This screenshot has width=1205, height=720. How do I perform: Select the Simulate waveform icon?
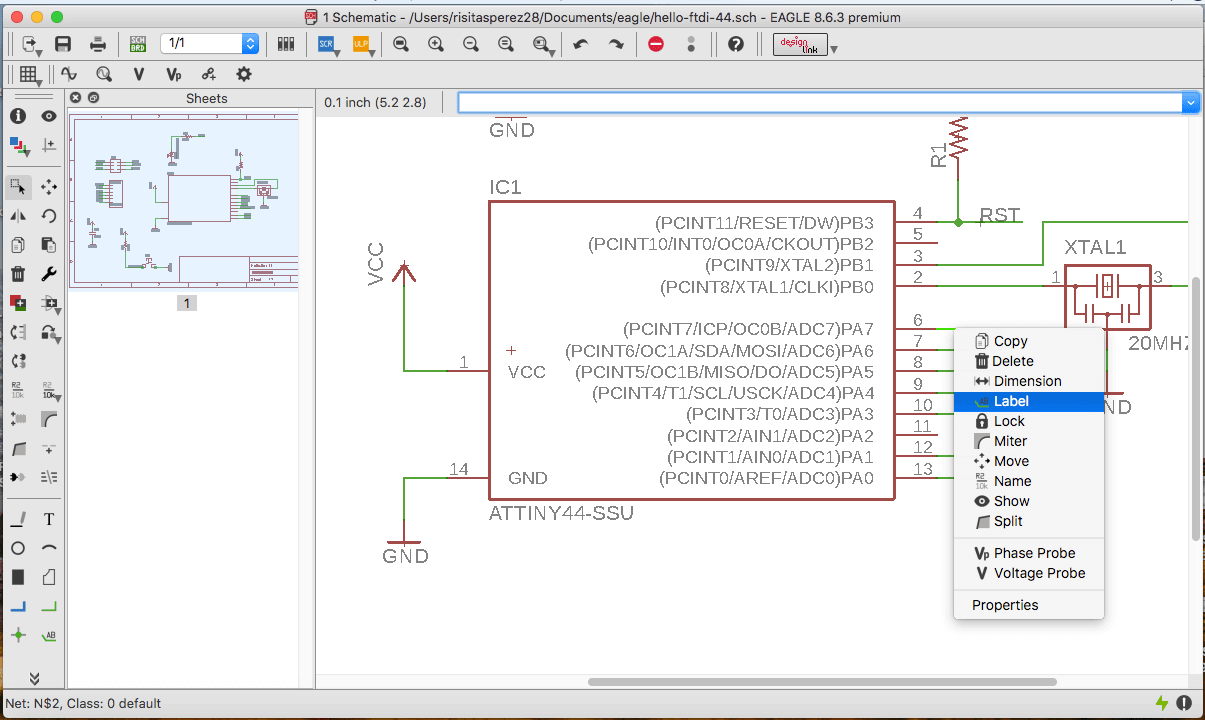pos(69,74)
